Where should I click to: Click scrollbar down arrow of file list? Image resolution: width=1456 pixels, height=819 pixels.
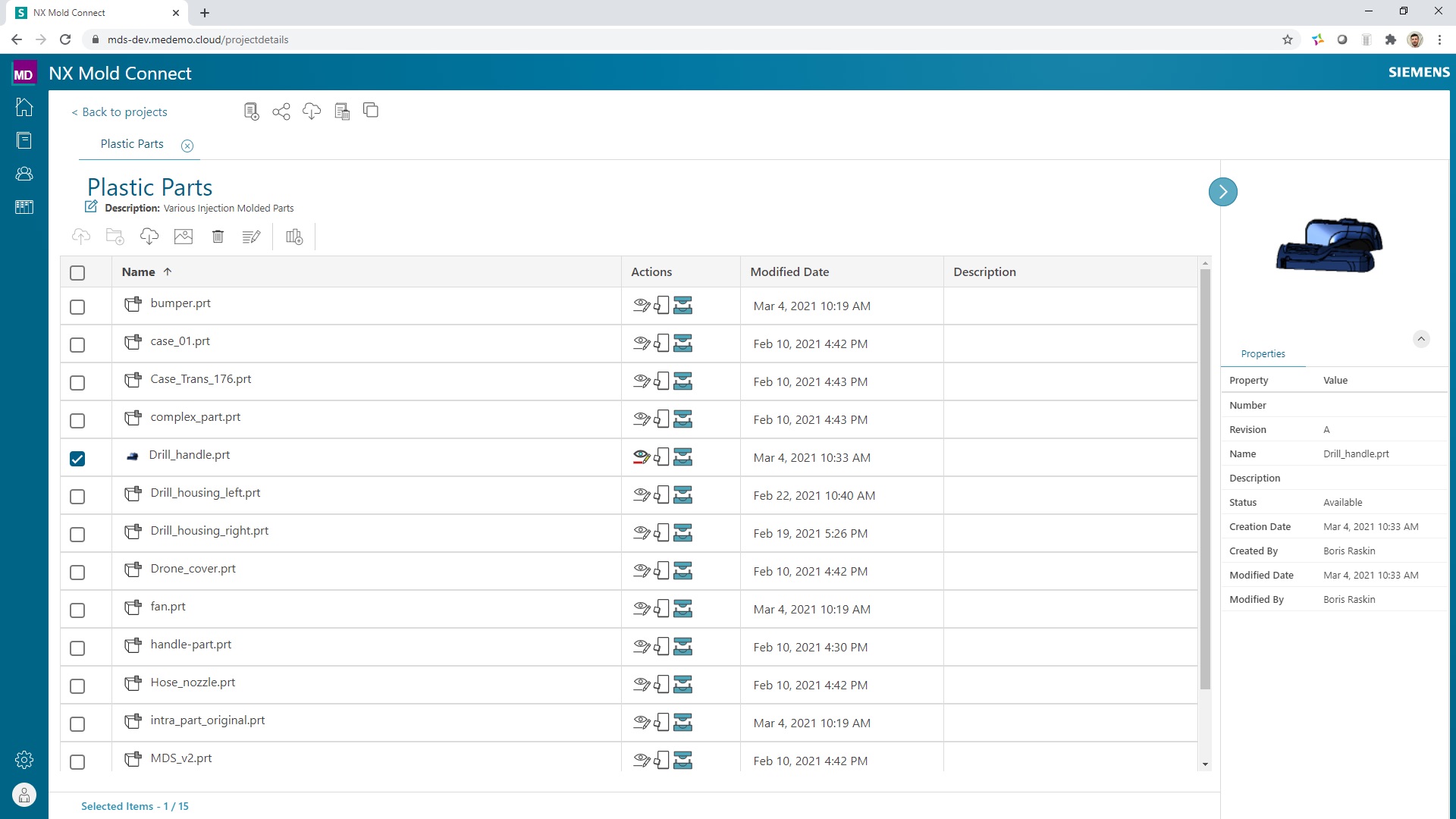pos(1206,764)
